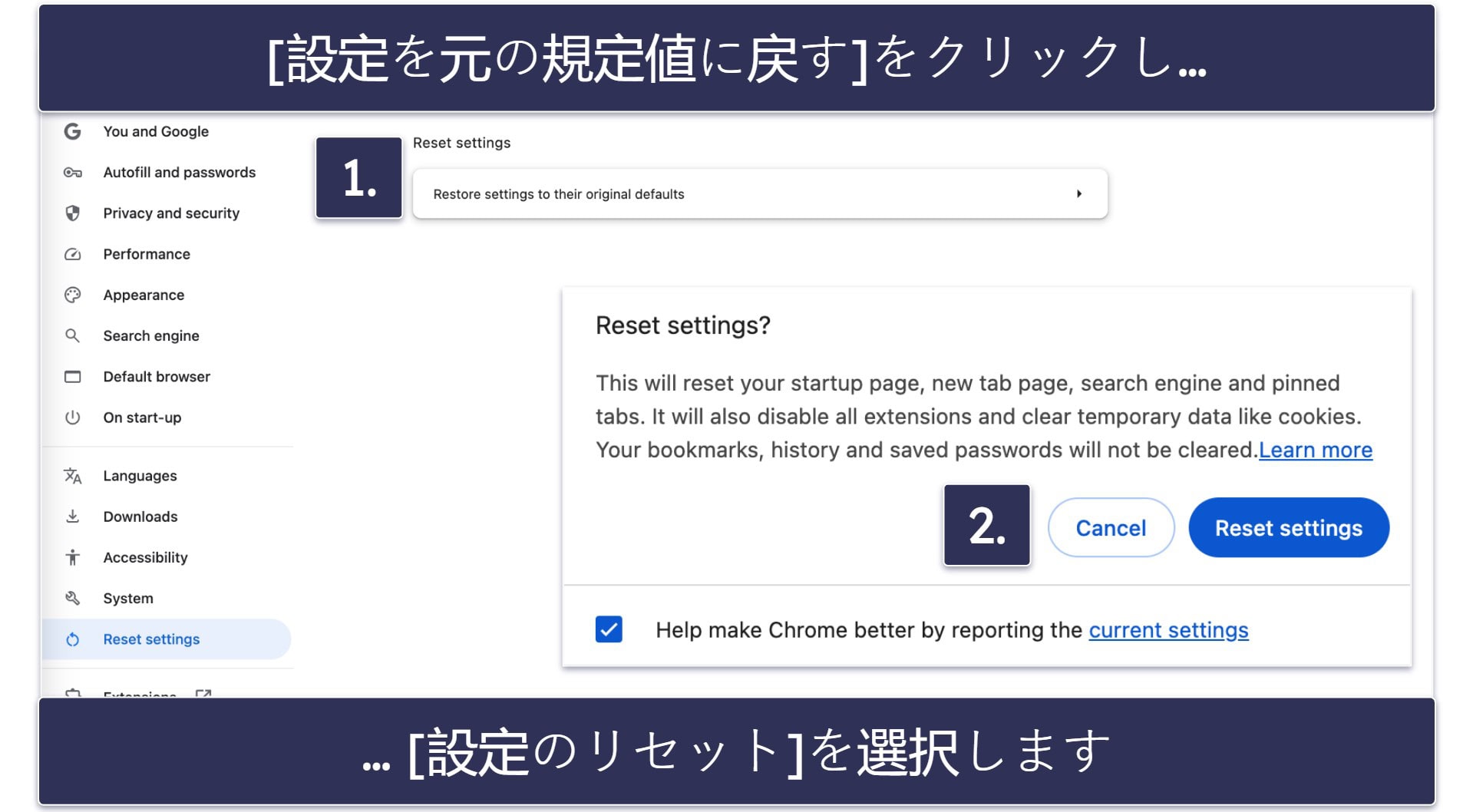This screenshot has height=812, width=1473.
Task: Go to Languages settings
Action: pyautogui.click(x=140, y=476)
